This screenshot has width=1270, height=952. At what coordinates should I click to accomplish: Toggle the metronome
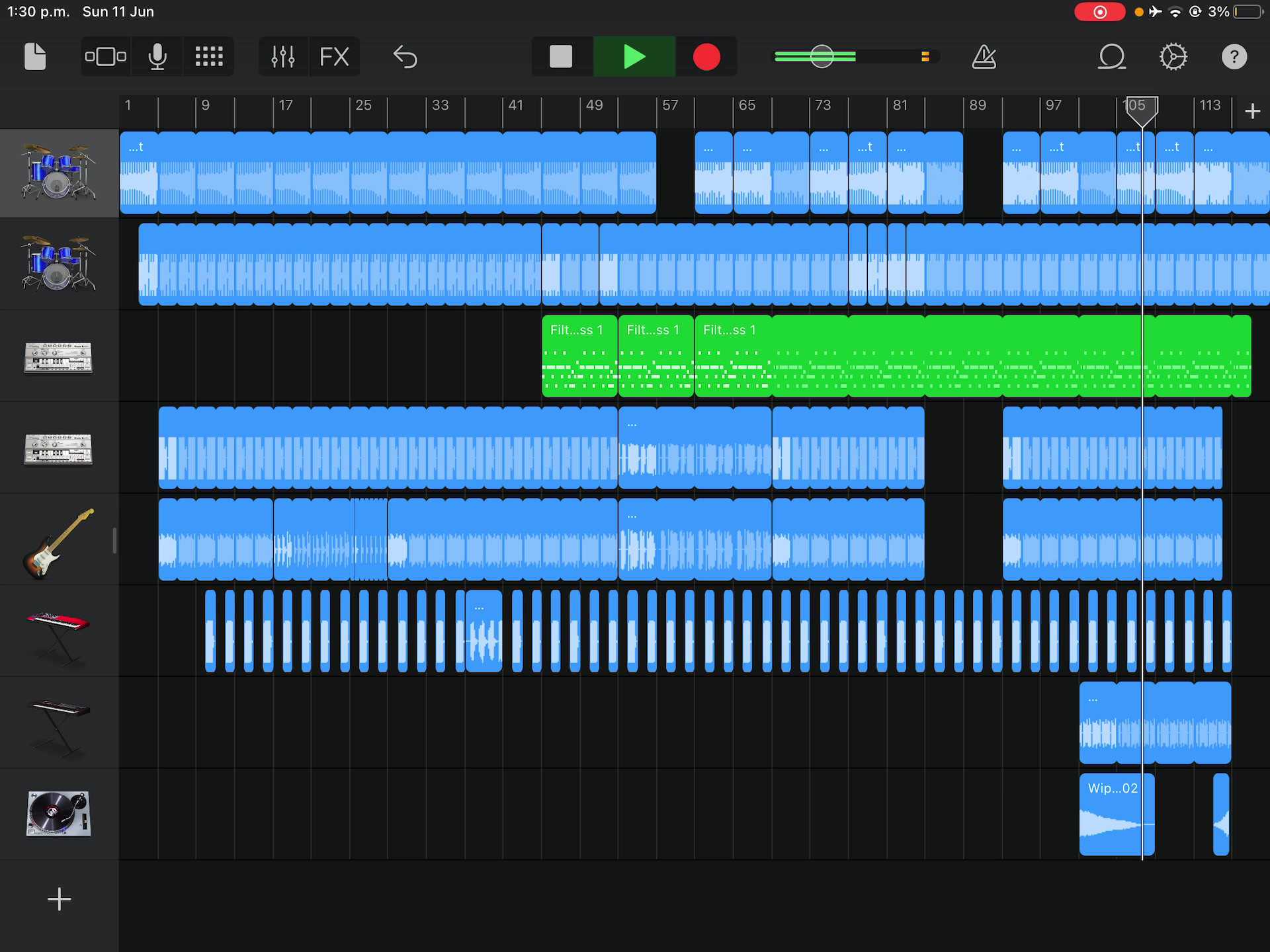tap(984, 57)
